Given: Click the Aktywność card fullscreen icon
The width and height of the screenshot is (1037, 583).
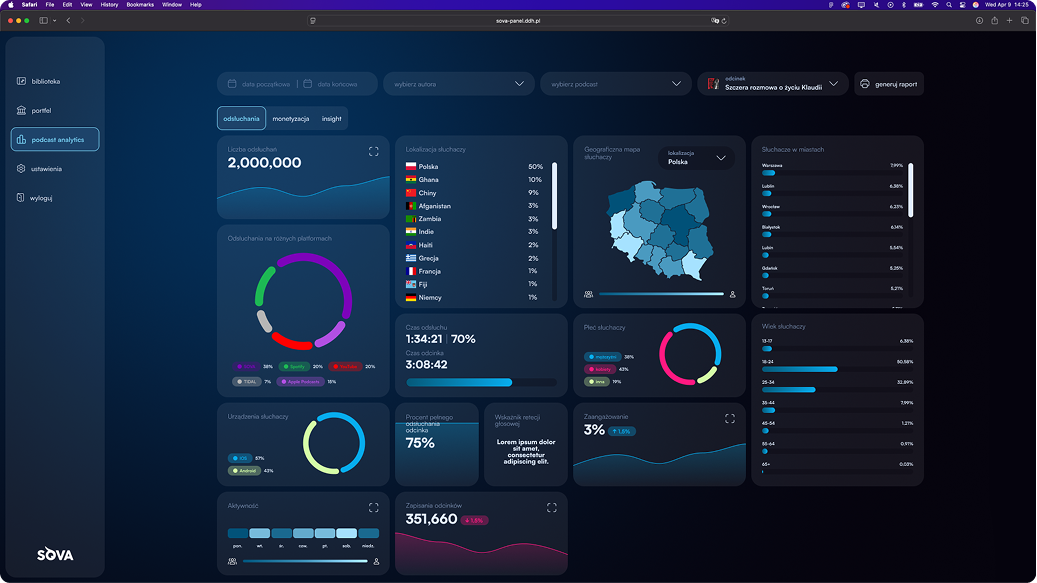Looking at the screenshot, I should pos(373,508).
